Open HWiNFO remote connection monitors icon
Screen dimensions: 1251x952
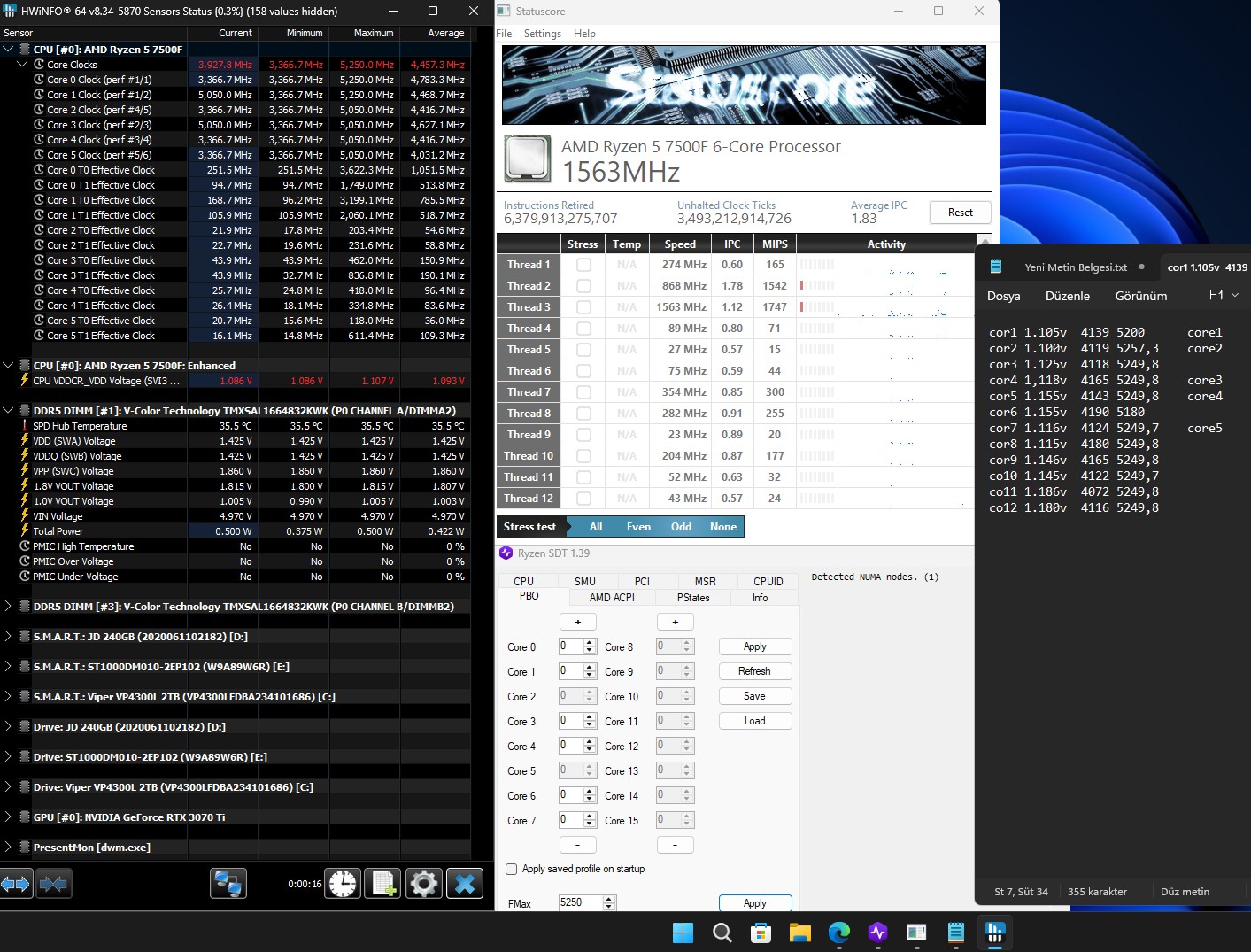pos(228,883)
